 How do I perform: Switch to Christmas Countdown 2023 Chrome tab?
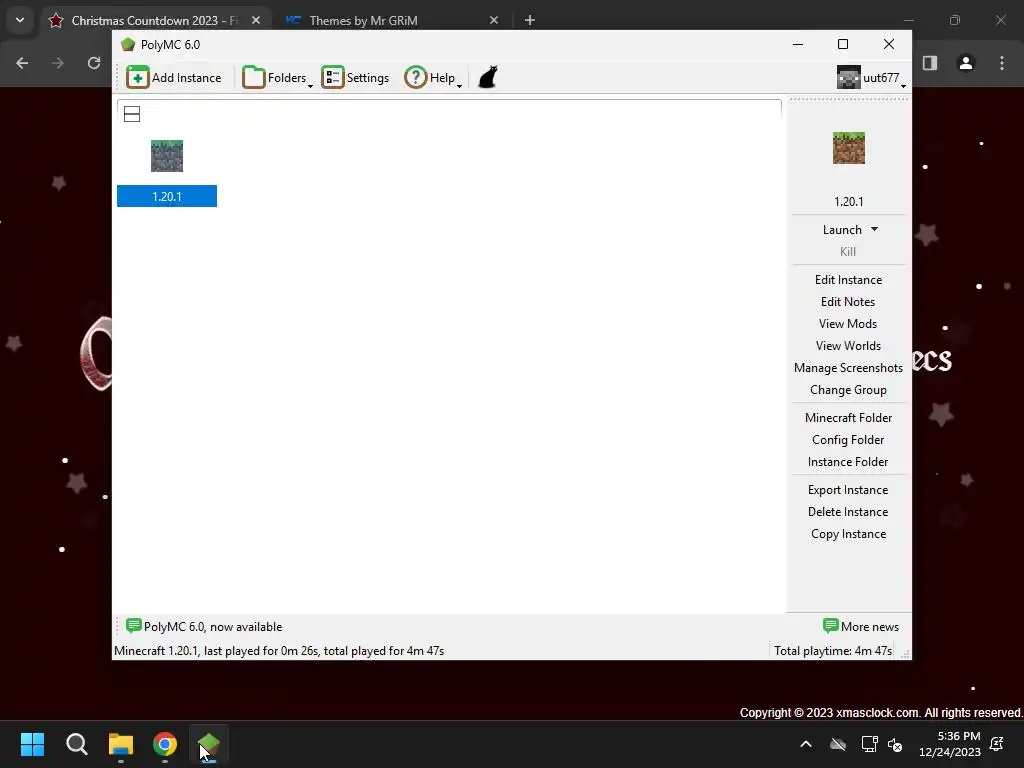155,21
